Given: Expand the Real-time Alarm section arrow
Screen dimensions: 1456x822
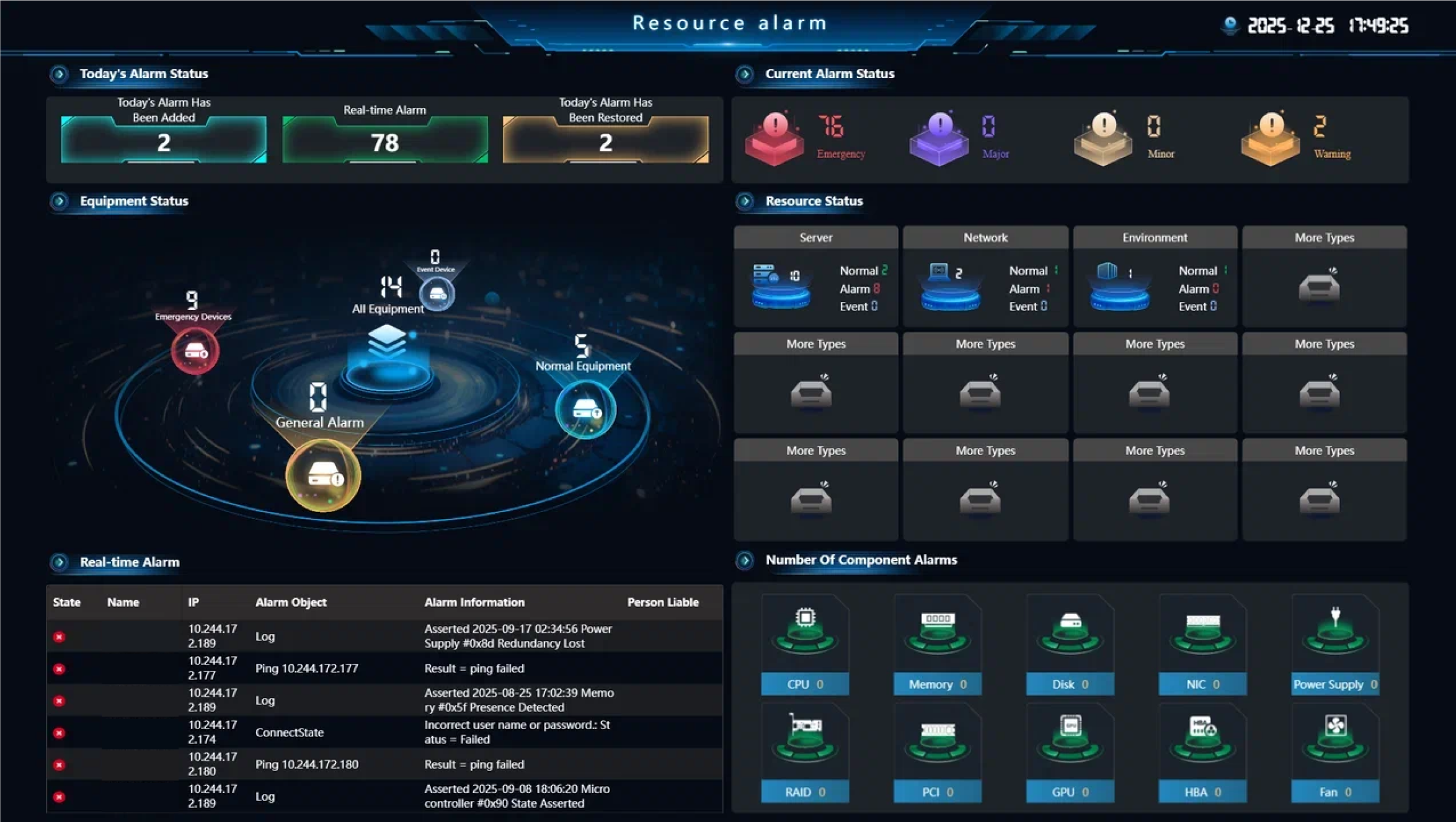Looking at the screenshot, I should [60, 562].
